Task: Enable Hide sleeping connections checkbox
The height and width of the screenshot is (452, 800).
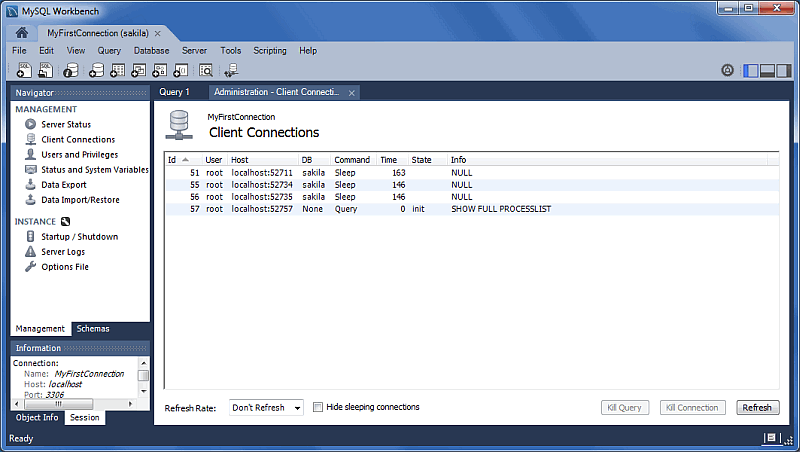Action: click(x=318, y=407)
